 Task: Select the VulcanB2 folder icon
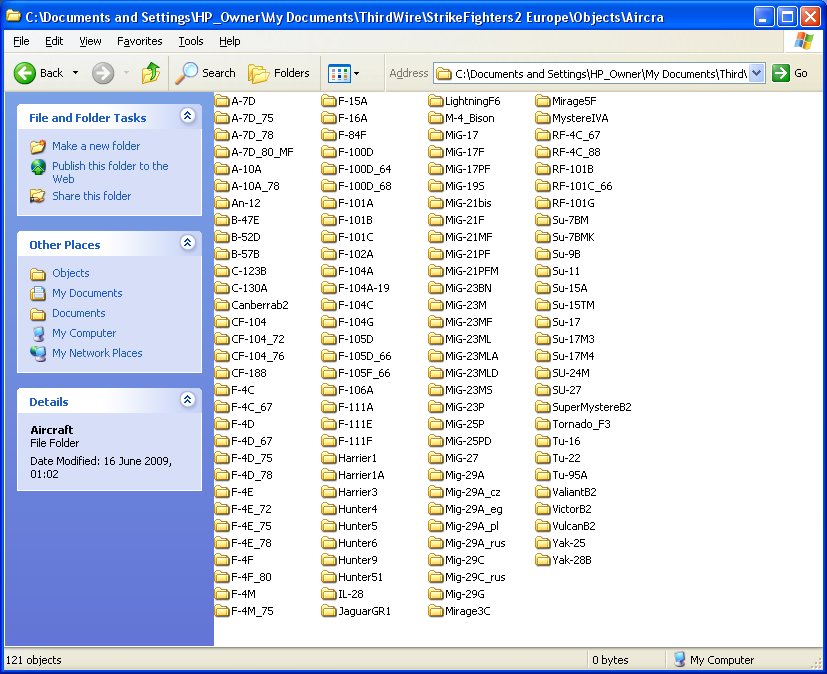click(543, 526)
